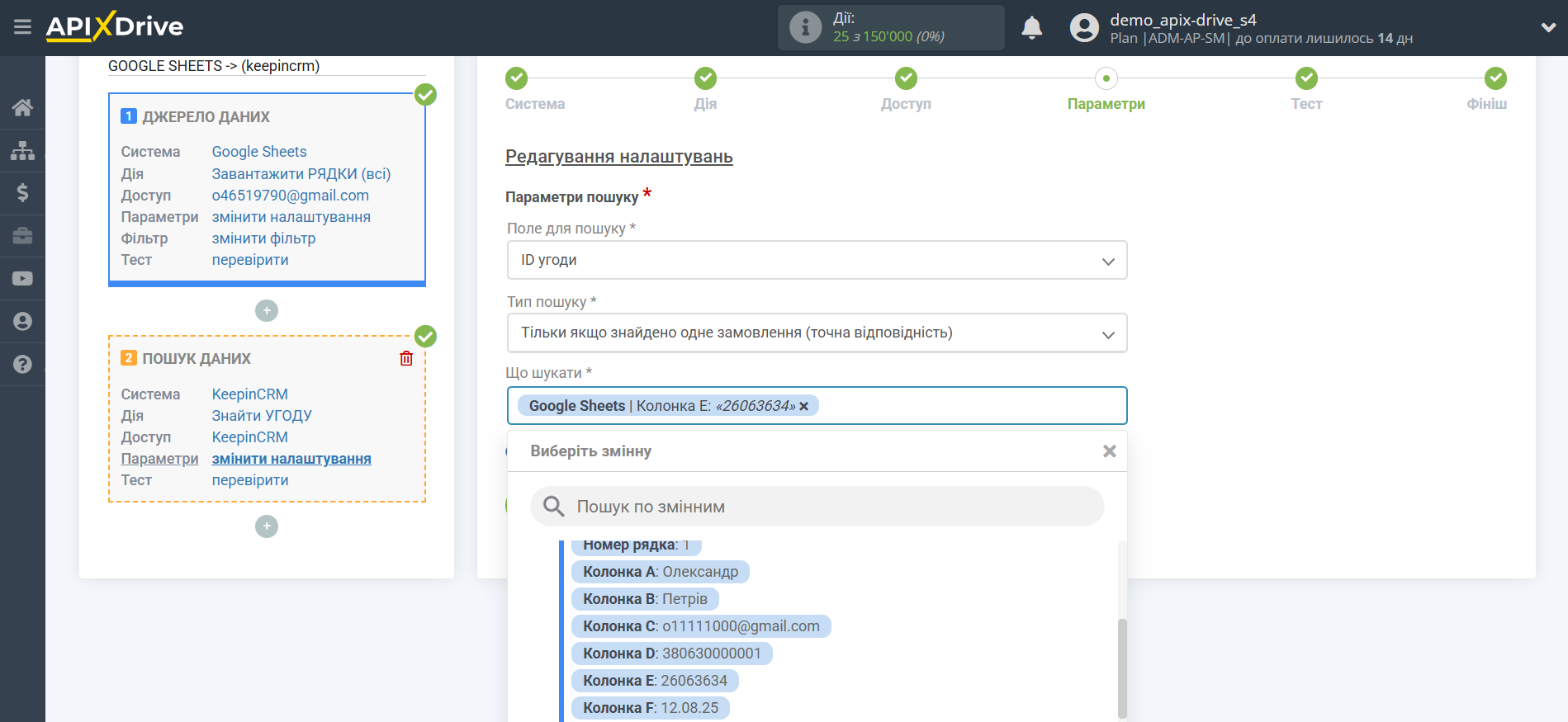Select variable Колонка C email

pos(701,626)
